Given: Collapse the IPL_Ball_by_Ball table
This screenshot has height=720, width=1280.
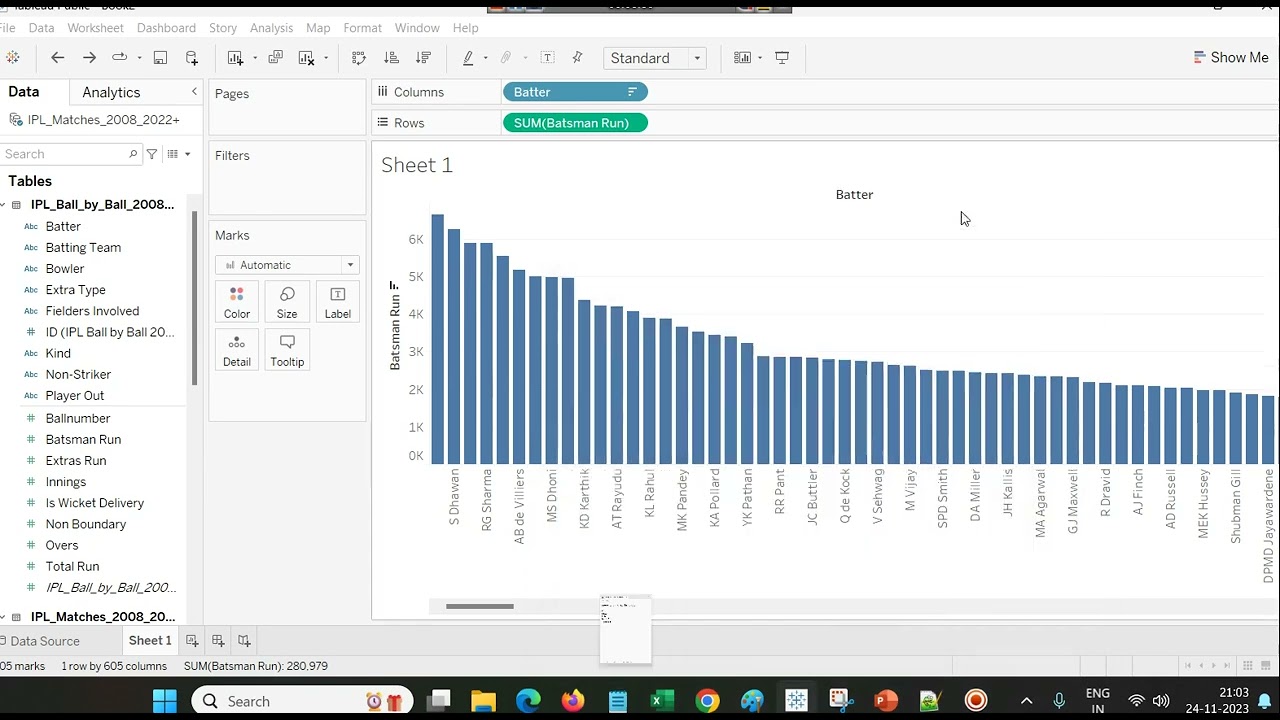Looking at the screenshot, I should point(4,205).
